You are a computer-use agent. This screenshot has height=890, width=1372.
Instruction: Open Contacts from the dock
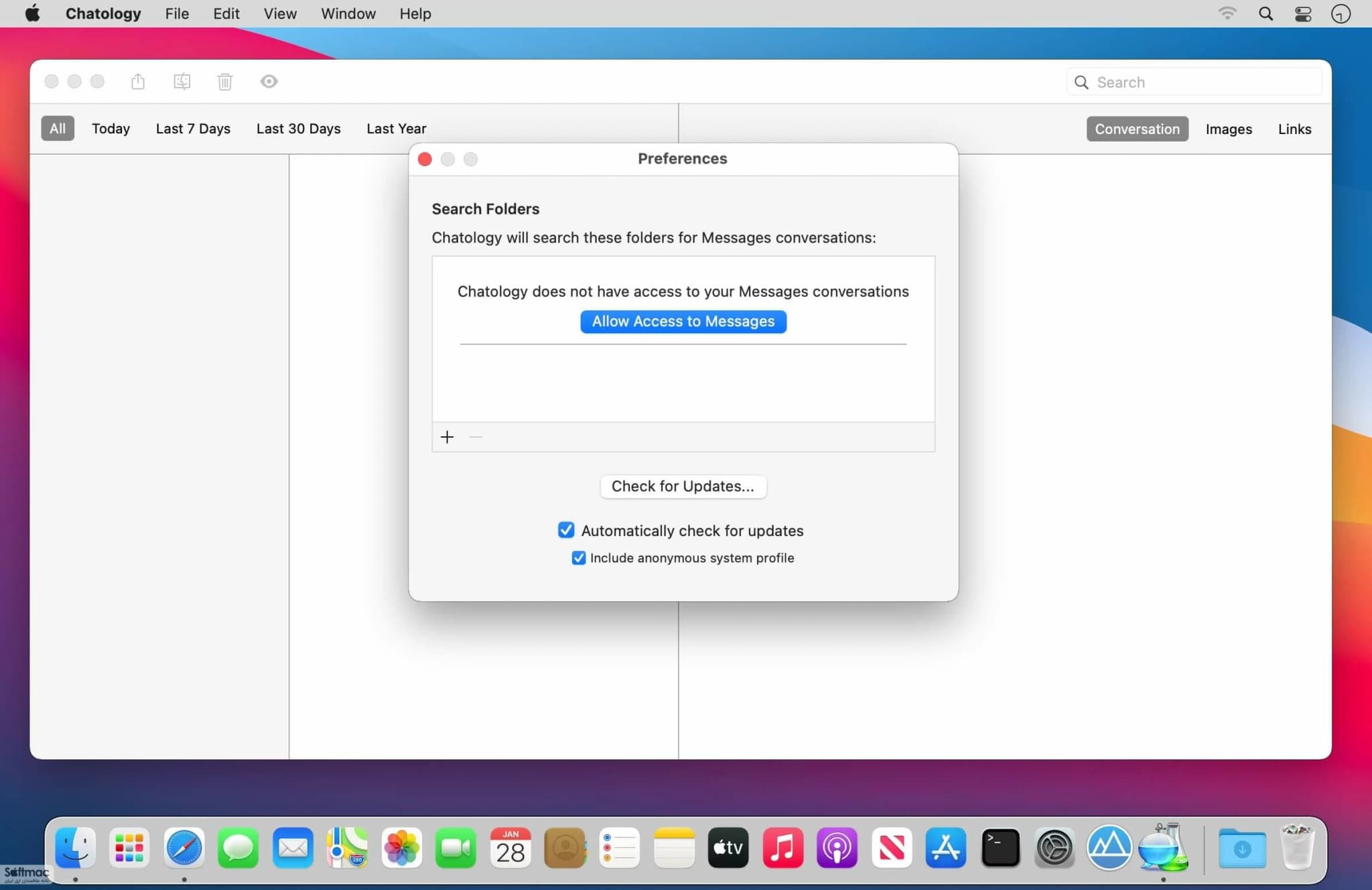pyautogui.click(x=565, y=847)
